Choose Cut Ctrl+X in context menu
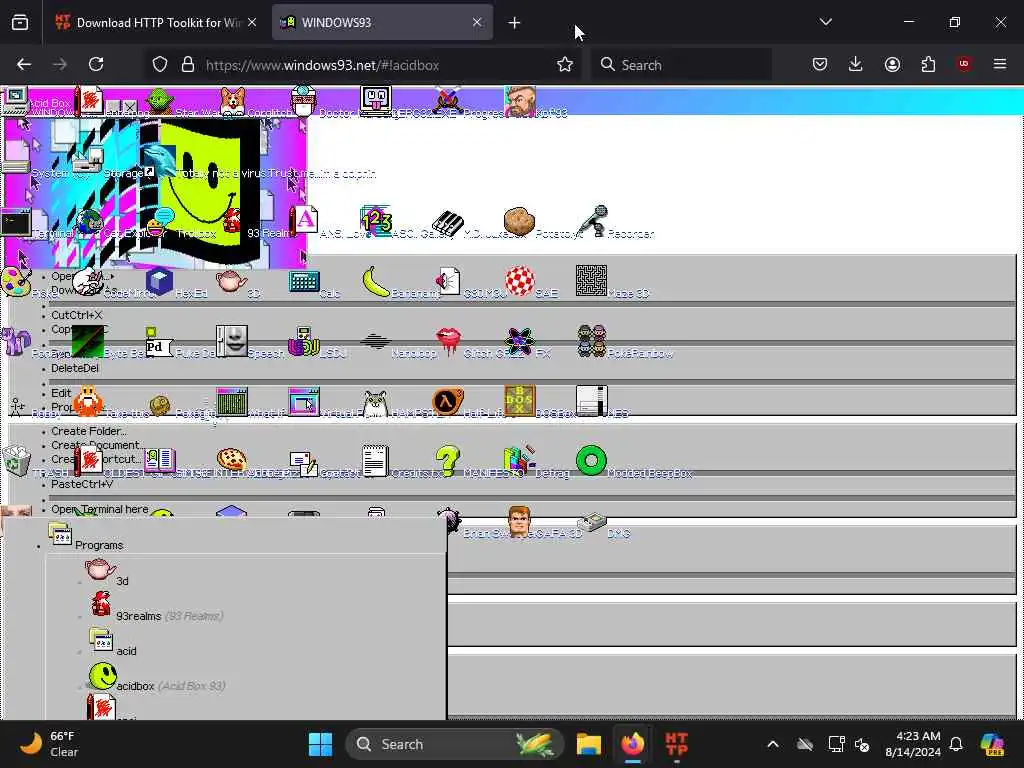This screenshot has width=1024, height=768. click(x=77, y=315)
